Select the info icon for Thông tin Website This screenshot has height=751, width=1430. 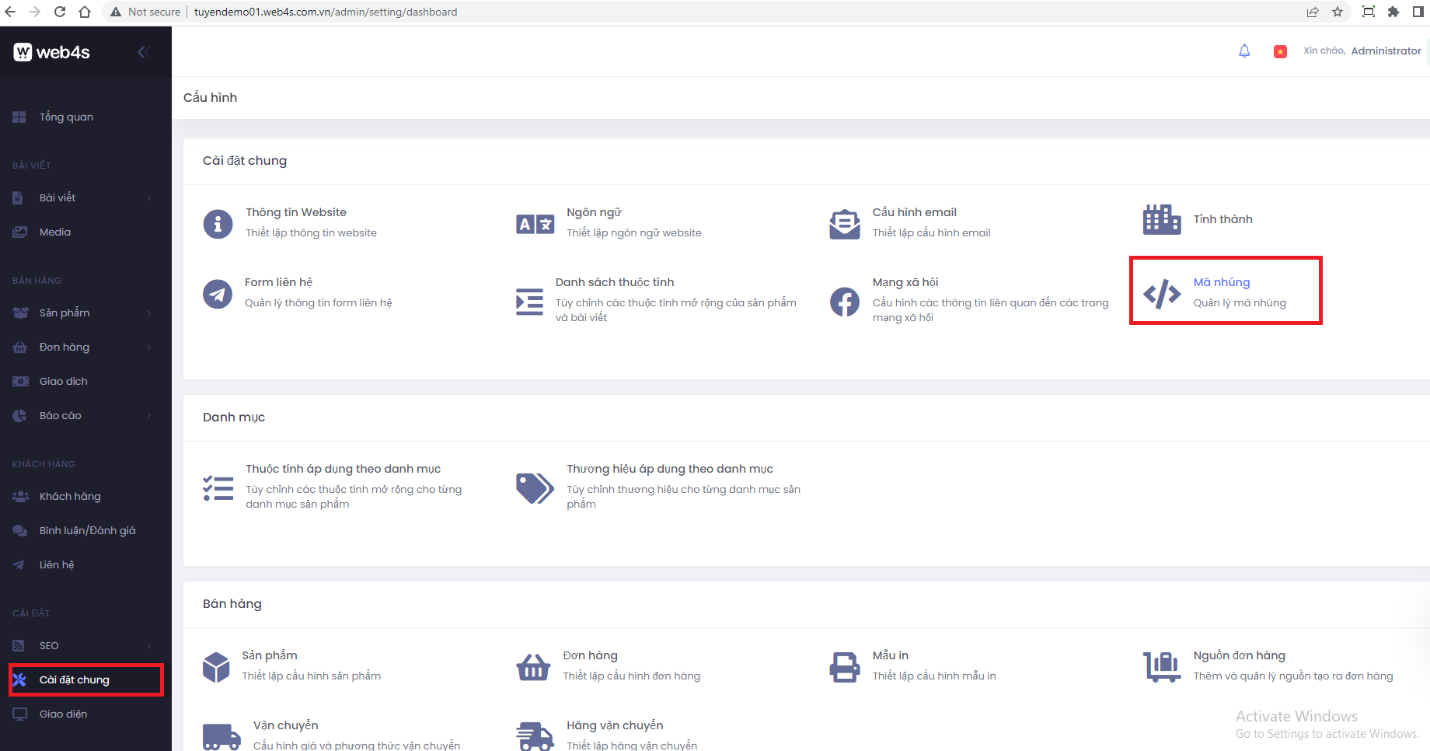pos(218,223)
